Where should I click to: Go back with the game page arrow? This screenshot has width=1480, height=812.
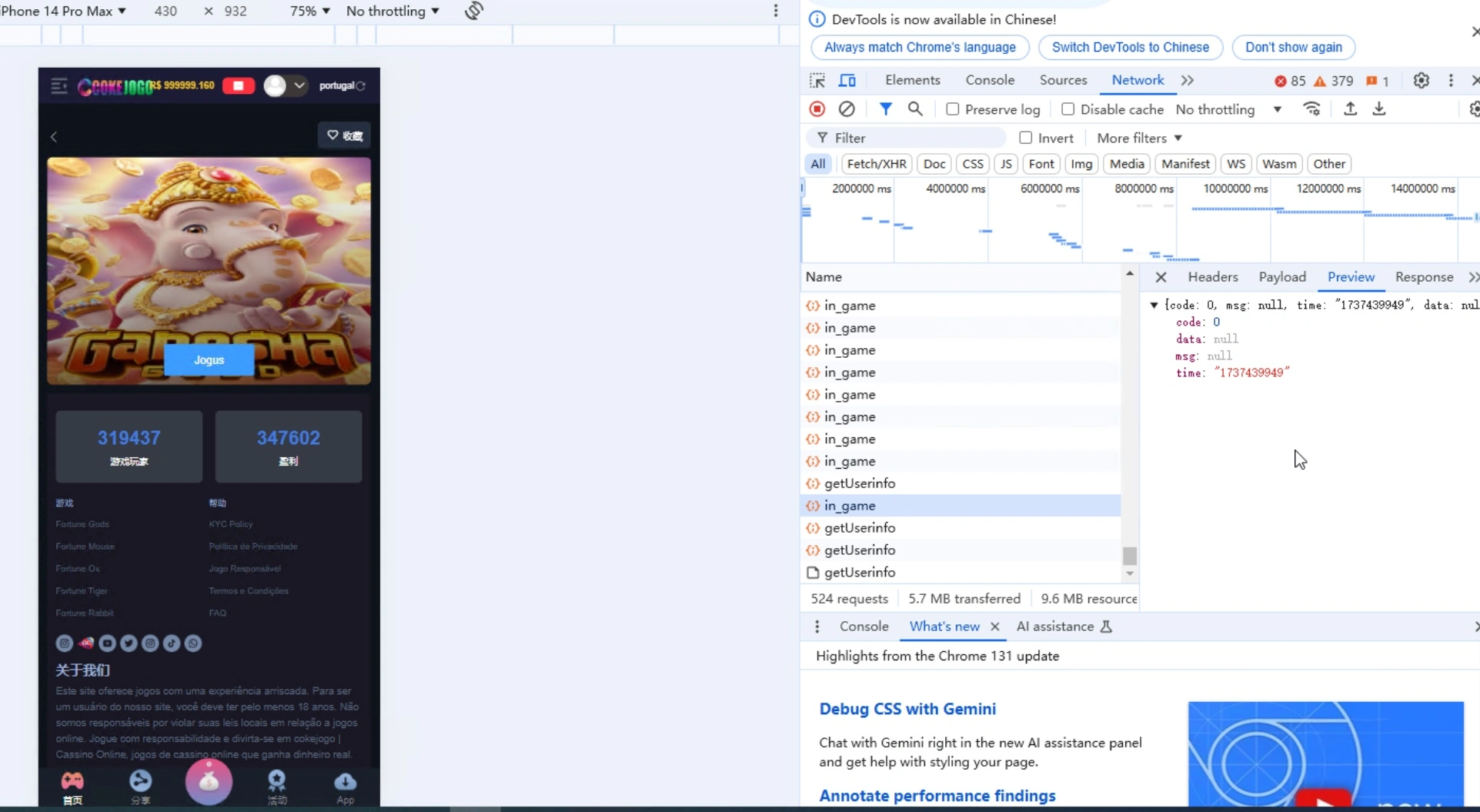54,137
